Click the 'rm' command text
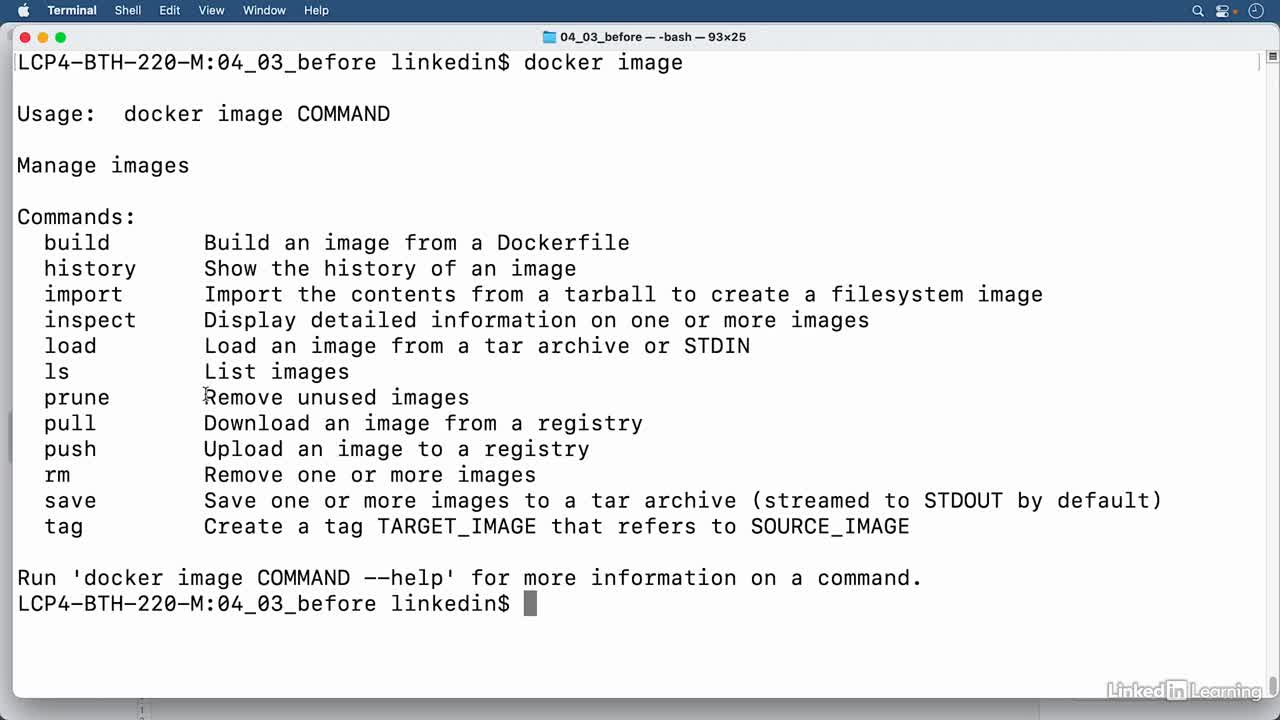 tap(57, 475)
